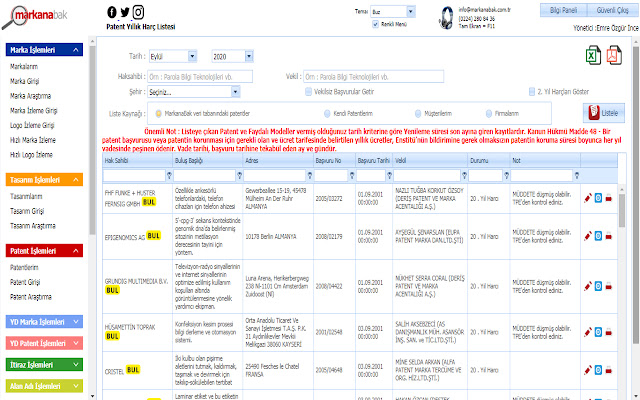Check the Vekilsiz Başvurular Getir option
The width and height of the screenshot is (640, 400).
(x=309, y=91)
